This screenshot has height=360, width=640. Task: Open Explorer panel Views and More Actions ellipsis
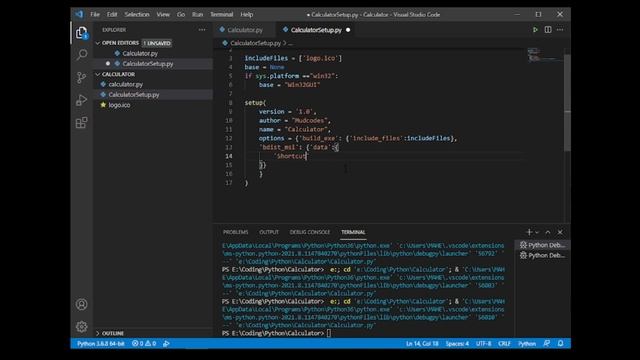(202, 30)
